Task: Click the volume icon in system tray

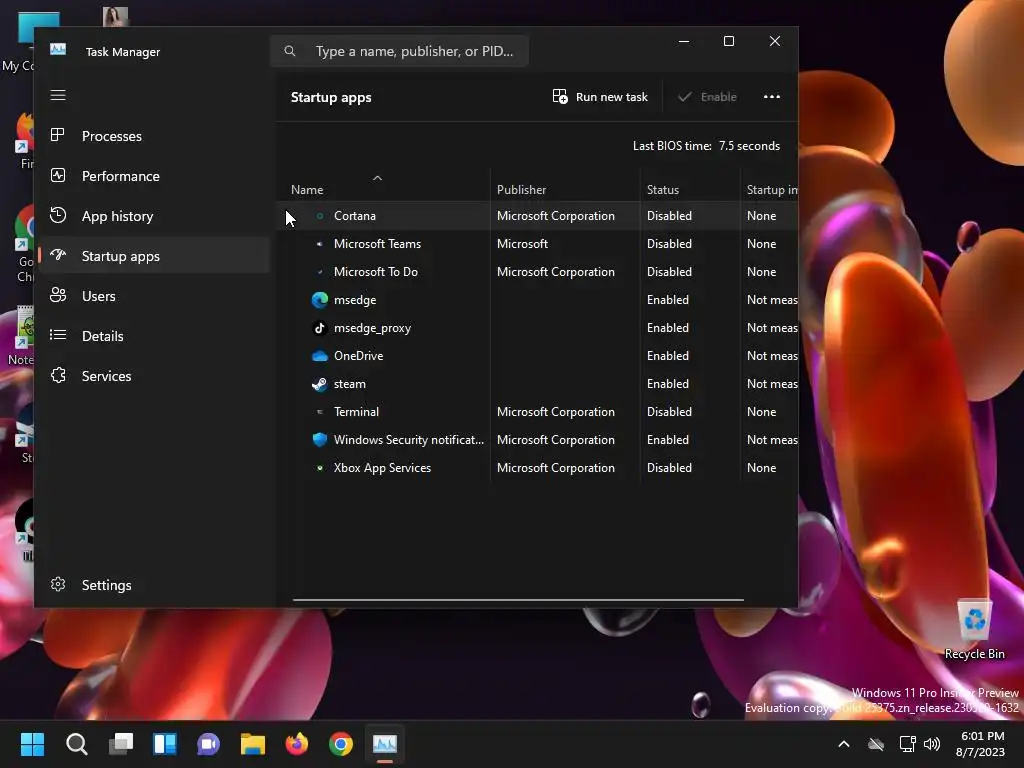Action: click(932, 744)
